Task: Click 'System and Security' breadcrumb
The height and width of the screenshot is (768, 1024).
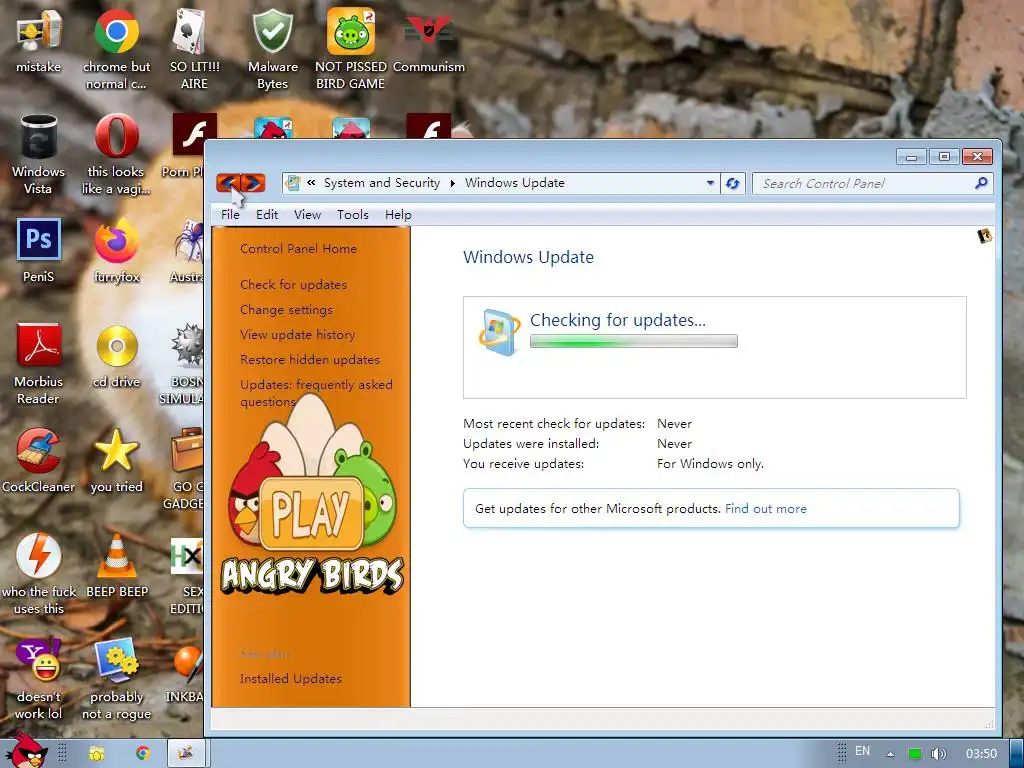Action: (x=382, y=183)
